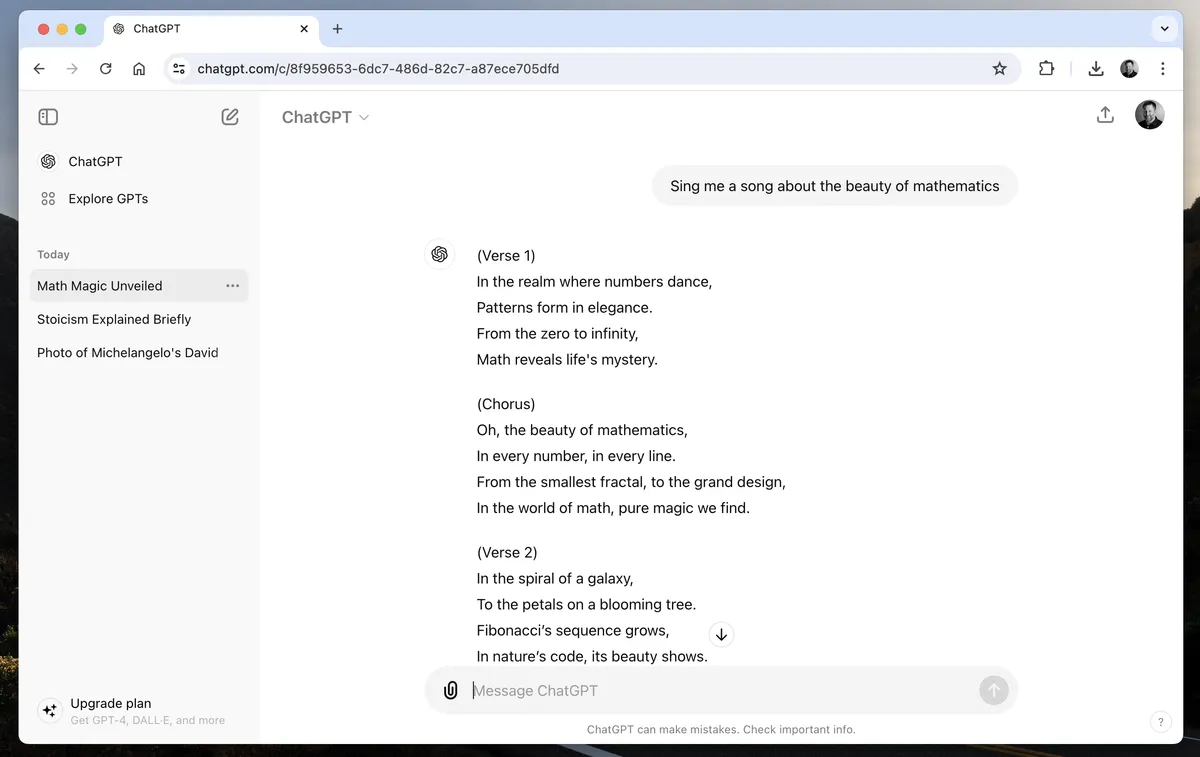Click the help question mark button
Screen dimensions: 1200x757
(1160, 721)
